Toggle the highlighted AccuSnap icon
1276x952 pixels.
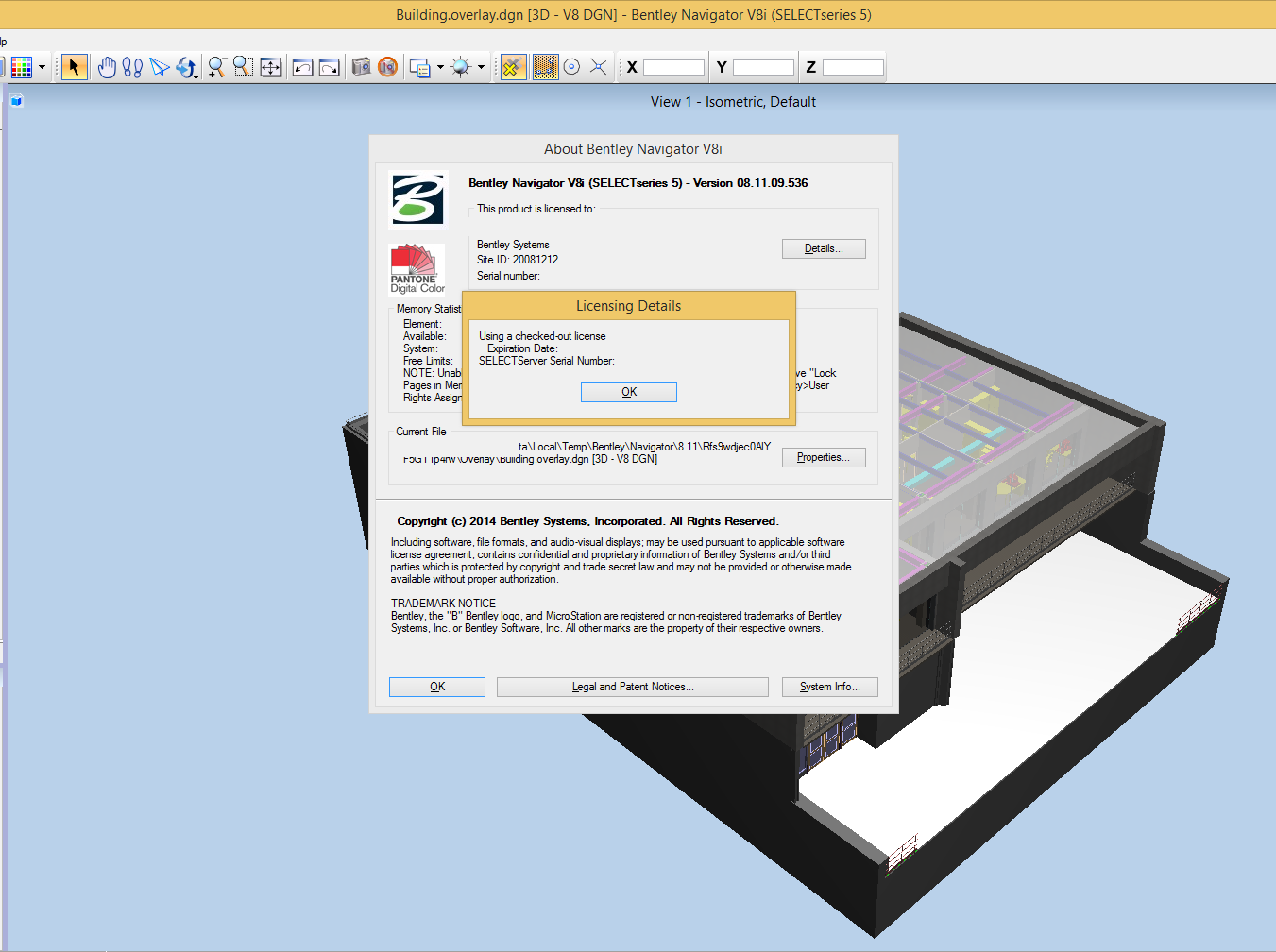513,67
